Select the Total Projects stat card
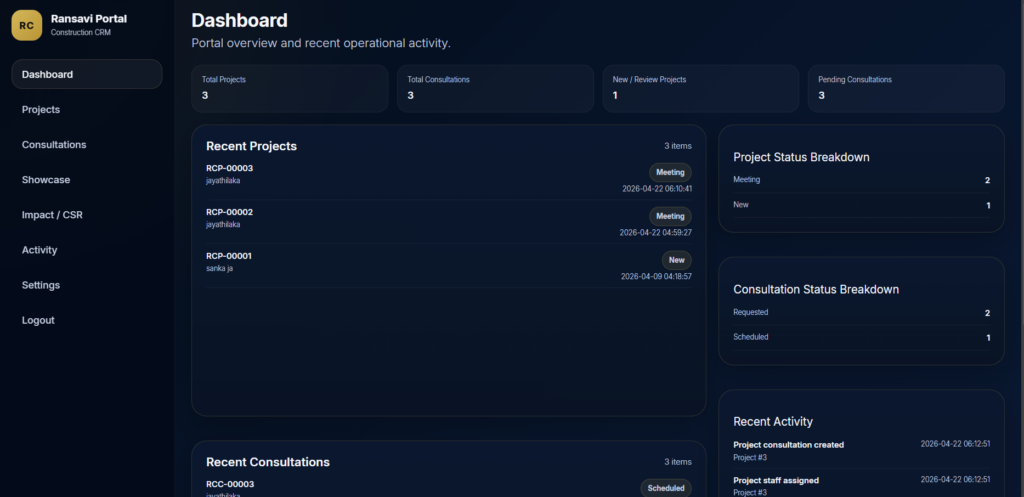This screenshot has width=1024, height=497. click(289, 88)
